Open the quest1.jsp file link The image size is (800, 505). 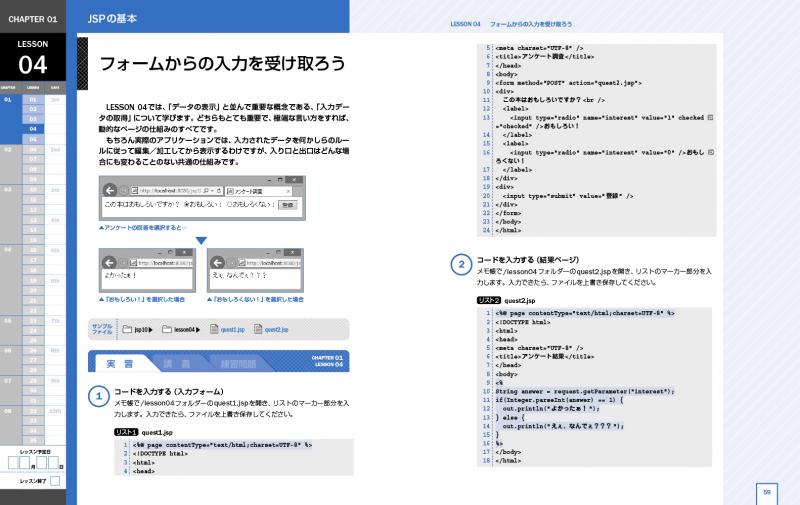coord(233,330)
